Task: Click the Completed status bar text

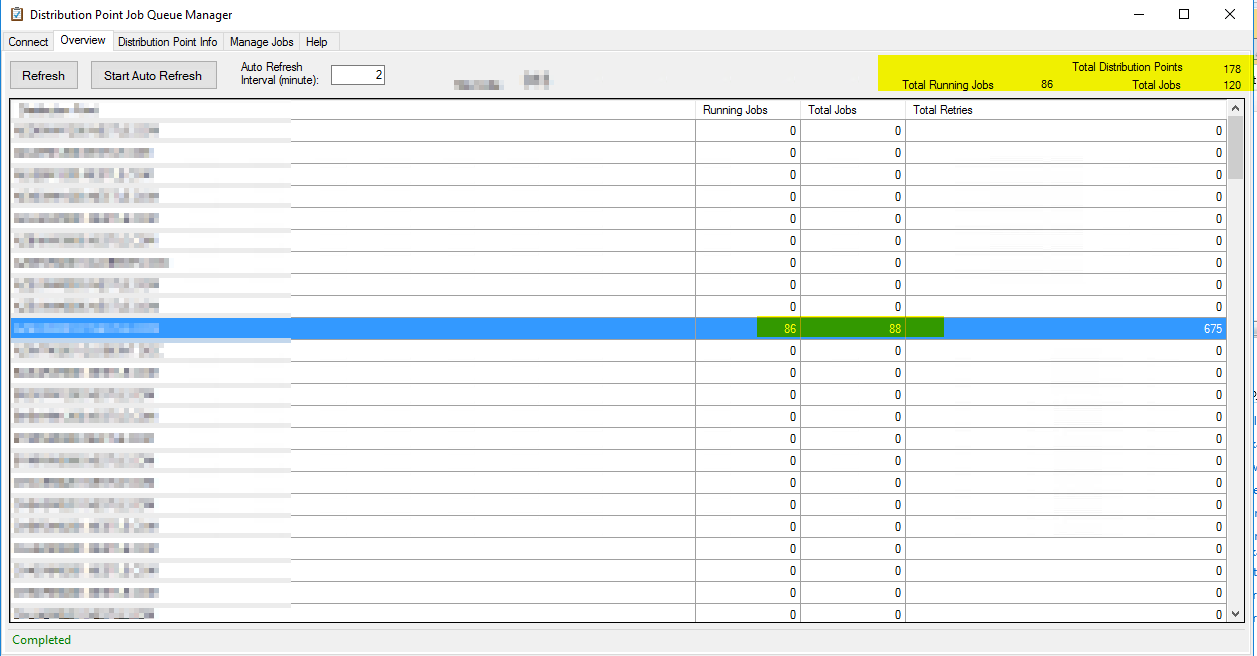Action: 42,640
